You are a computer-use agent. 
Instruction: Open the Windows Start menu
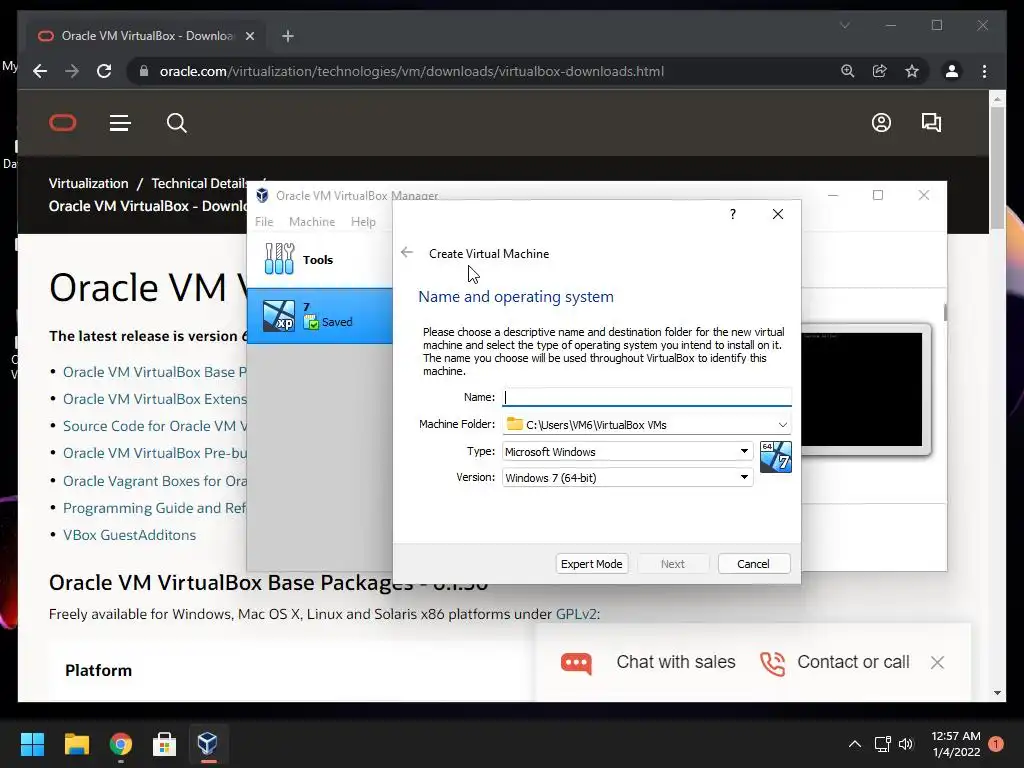point(33,744)
